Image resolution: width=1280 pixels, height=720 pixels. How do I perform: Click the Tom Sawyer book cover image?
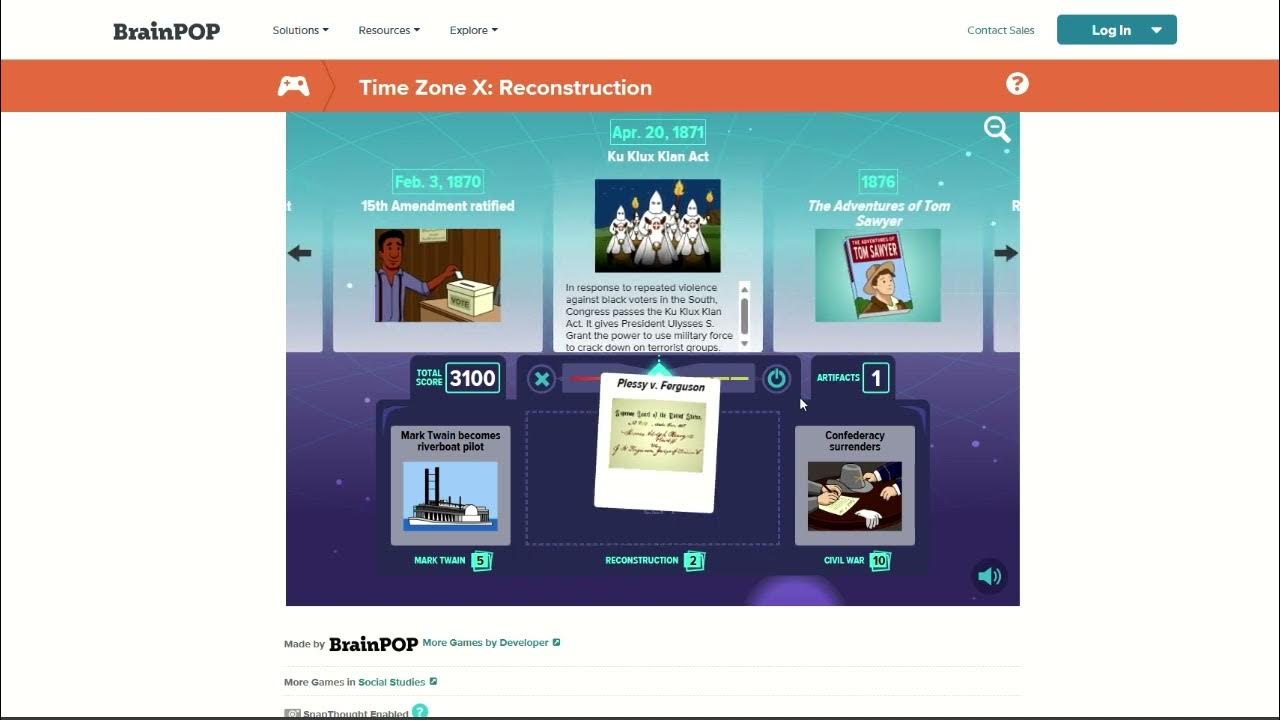(878, 275)
